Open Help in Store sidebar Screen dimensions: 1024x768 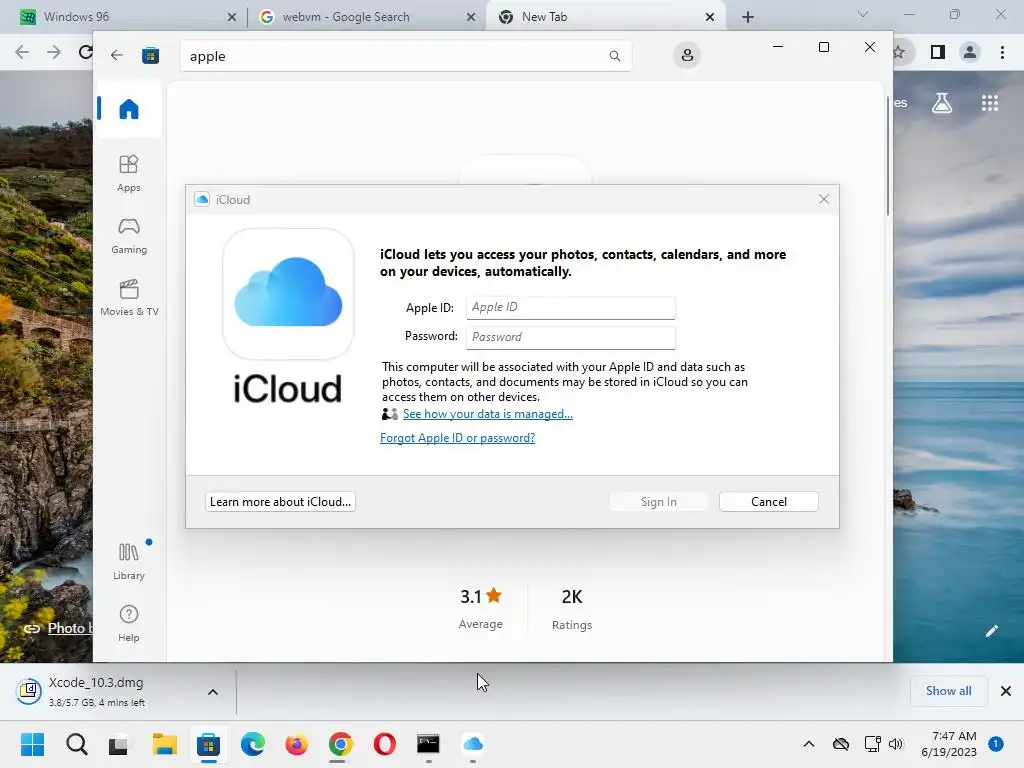(x=129, y=624)
